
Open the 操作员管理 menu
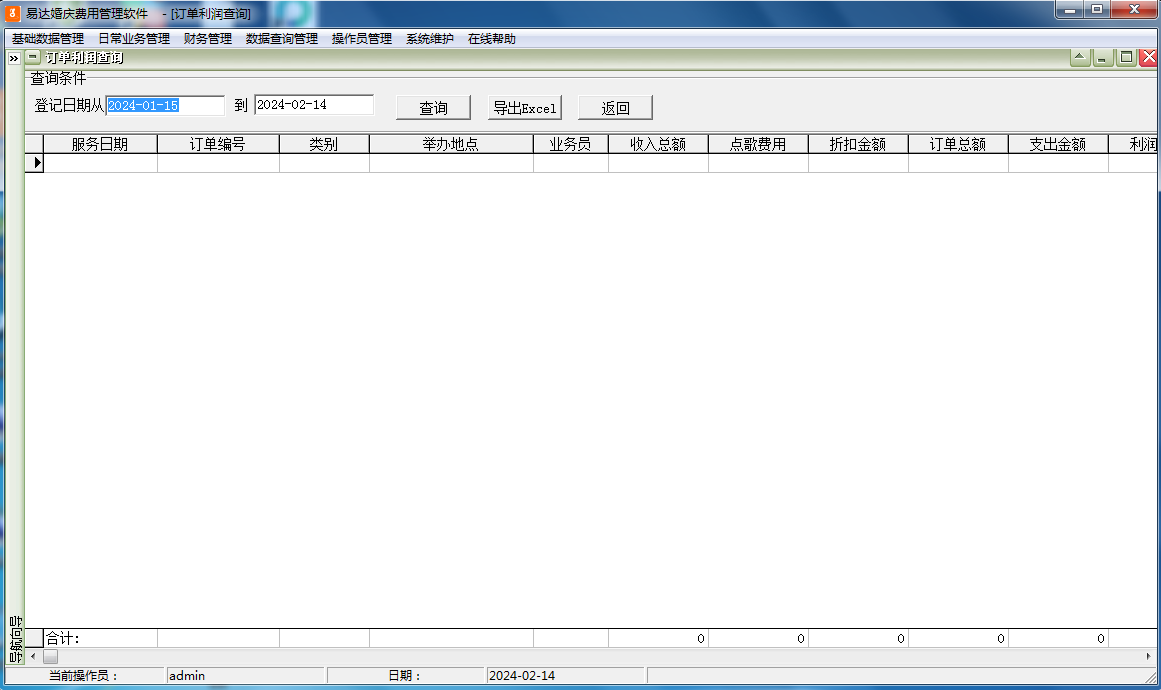[x=362, y=38]
